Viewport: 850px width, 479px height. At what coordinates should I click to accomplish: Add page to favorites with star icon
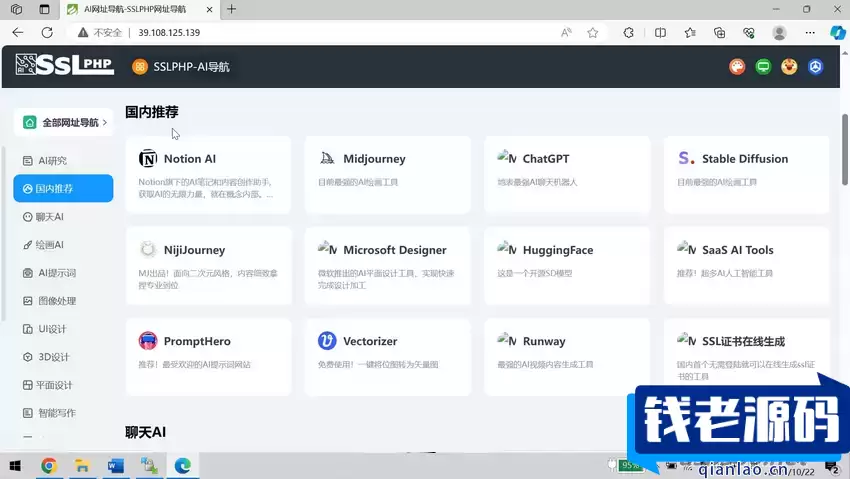pos(593,33)
